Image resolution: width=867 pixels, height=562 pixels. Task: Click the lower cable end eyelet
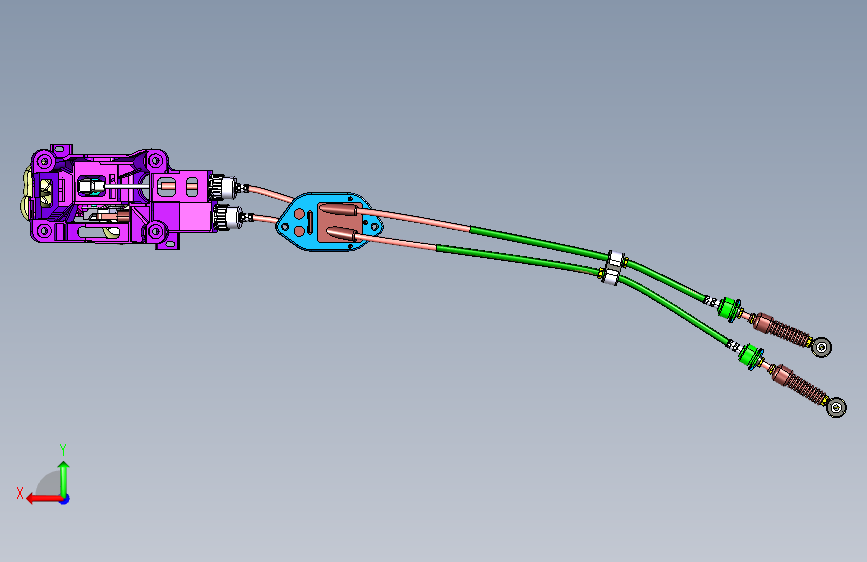pyautogui.click(x=837, y=408)
